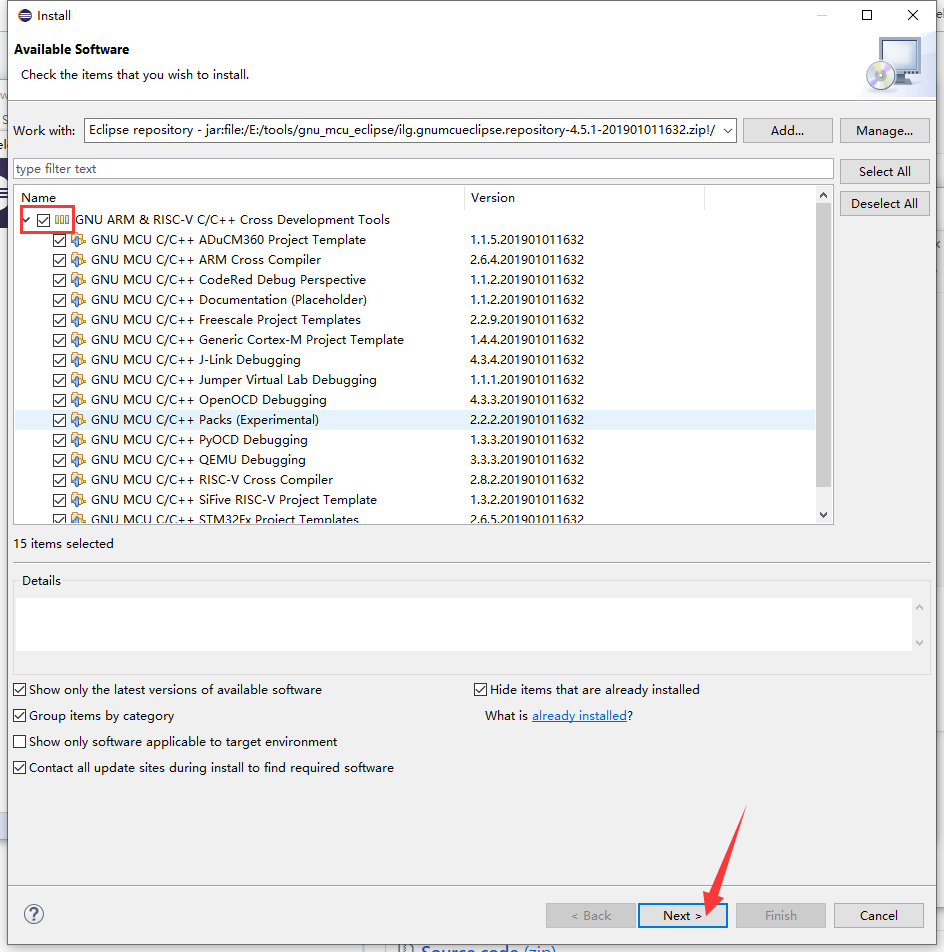This screenshot has height=952, width=944.
Task: Uncheck Jumper Virtual Lab Debugging checkbox
Action: coord(59,381)
